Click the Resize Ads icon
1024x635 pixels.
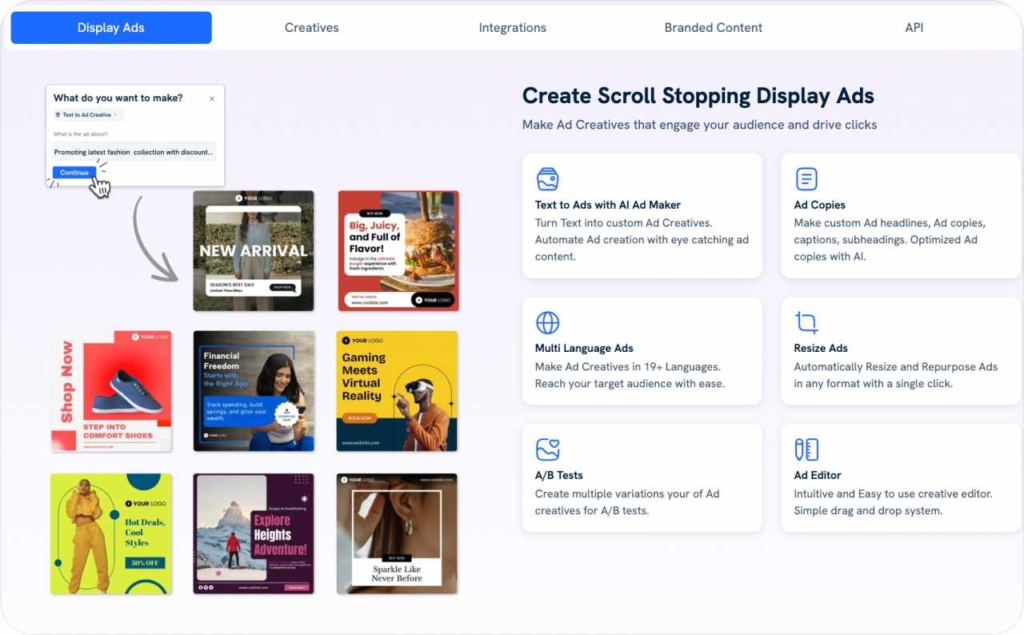coord(805,323)
